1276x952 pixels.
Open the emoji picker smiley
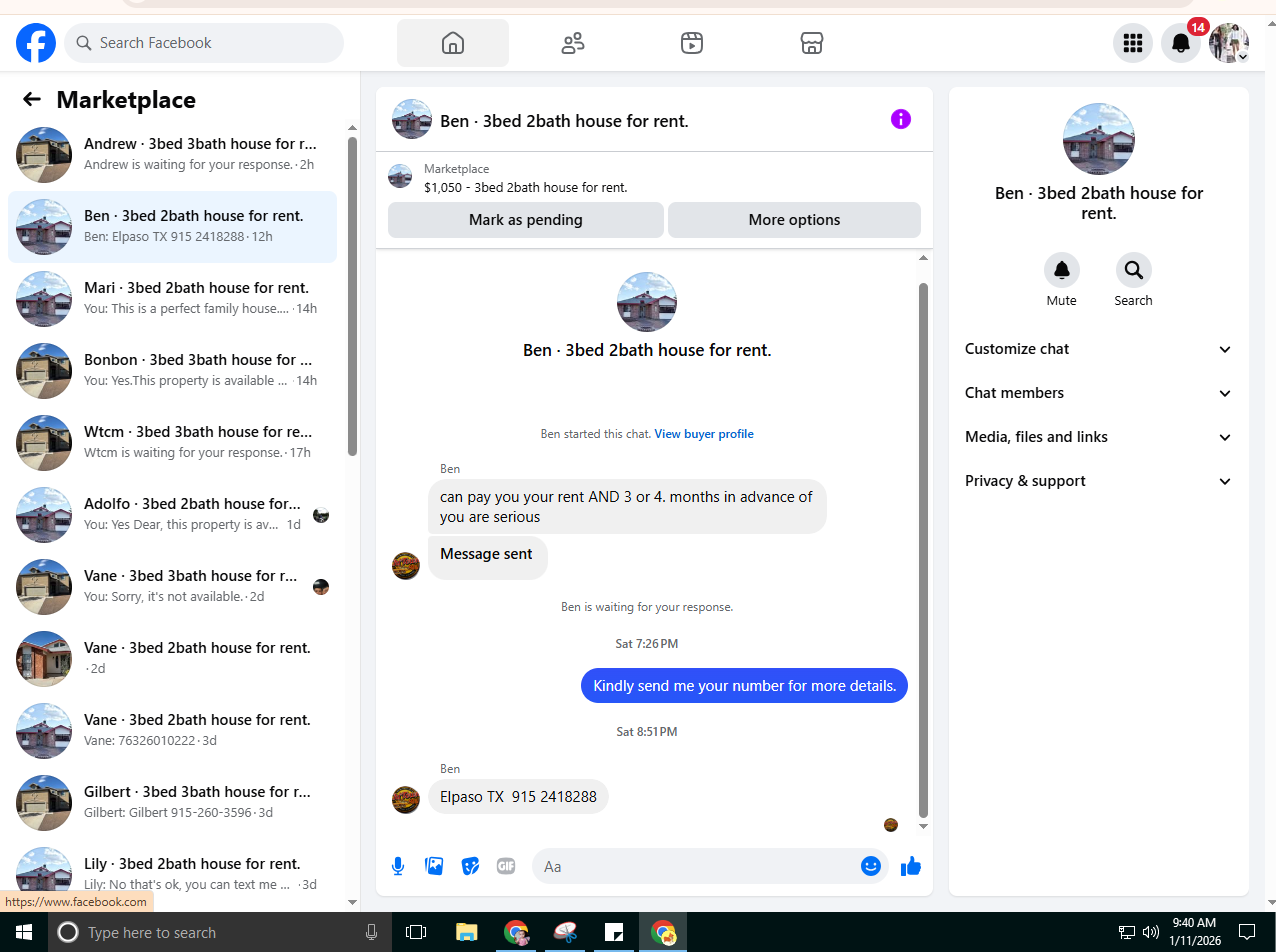pyautogui.click(x=871, y=866)
